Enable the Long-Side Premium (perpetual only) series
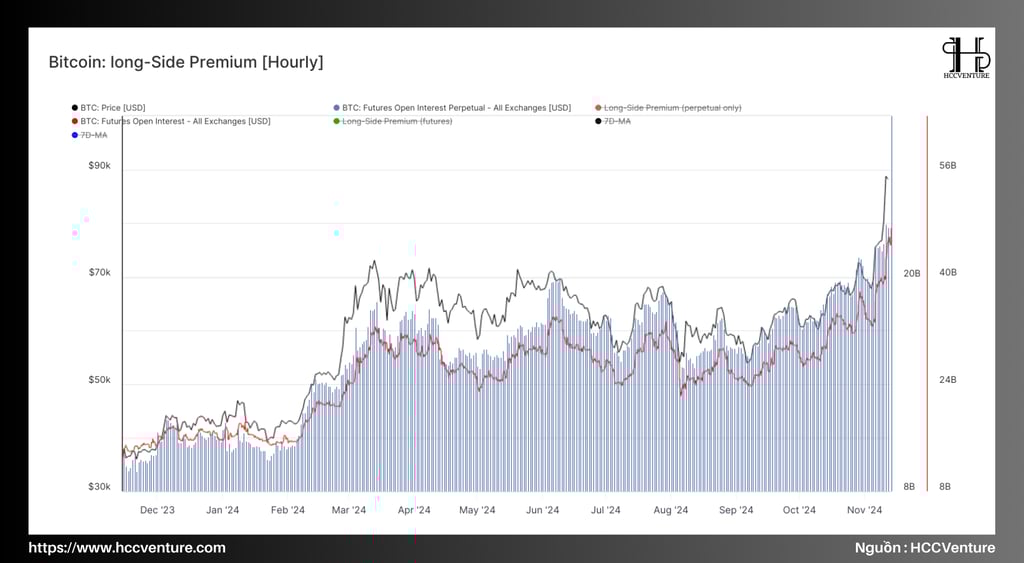Viewport: 1024px width, 563px height. [668, 108]
